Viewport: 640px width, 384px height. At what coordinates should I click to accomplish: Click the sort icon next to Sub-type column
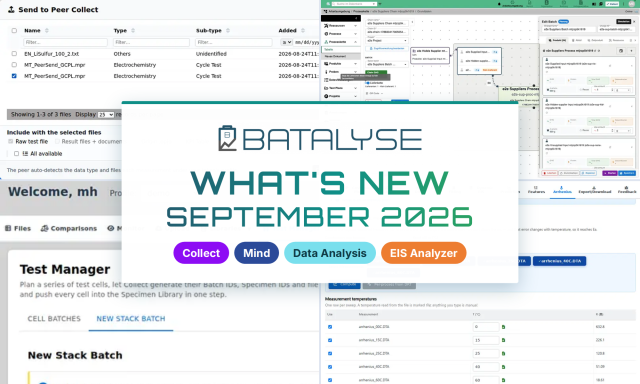point(228,31)
